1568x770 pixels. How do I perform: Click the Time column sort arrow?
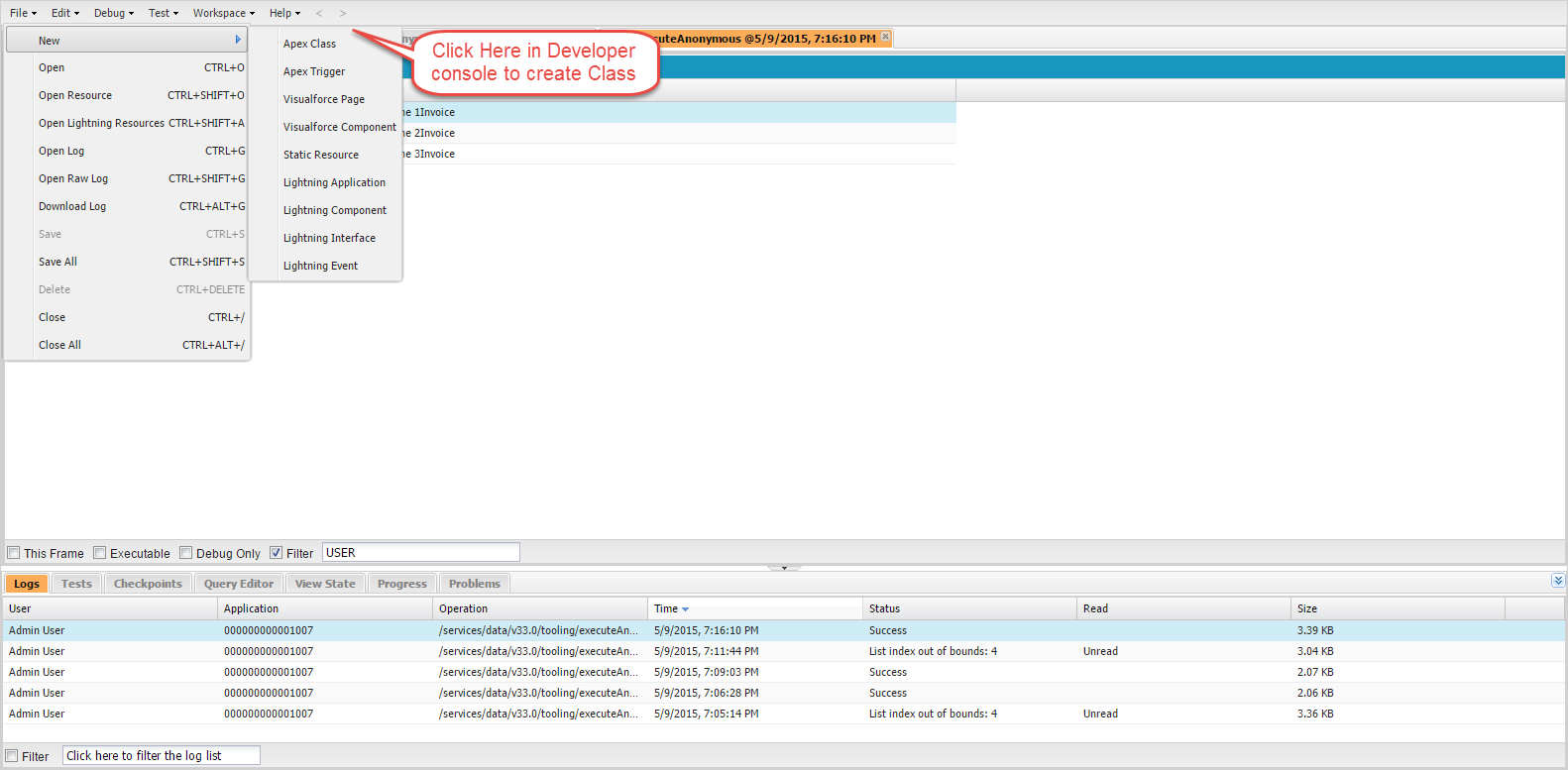click(x=685, y=609)
